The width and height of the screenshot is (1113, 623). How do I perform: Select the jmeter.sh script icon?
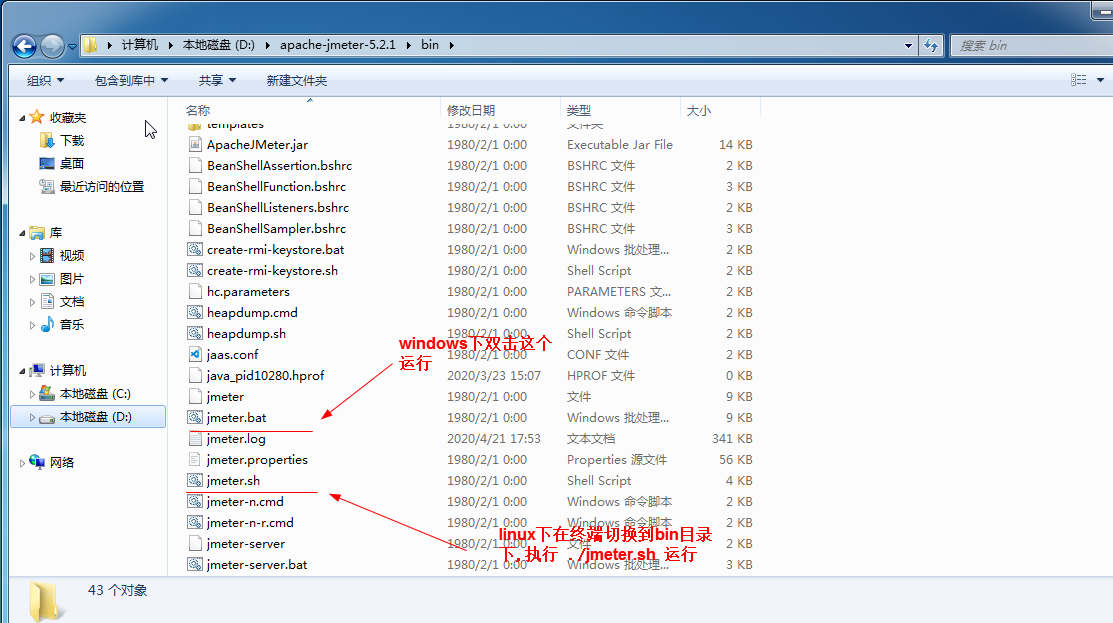pyautogui.click(x=195, y=481)
